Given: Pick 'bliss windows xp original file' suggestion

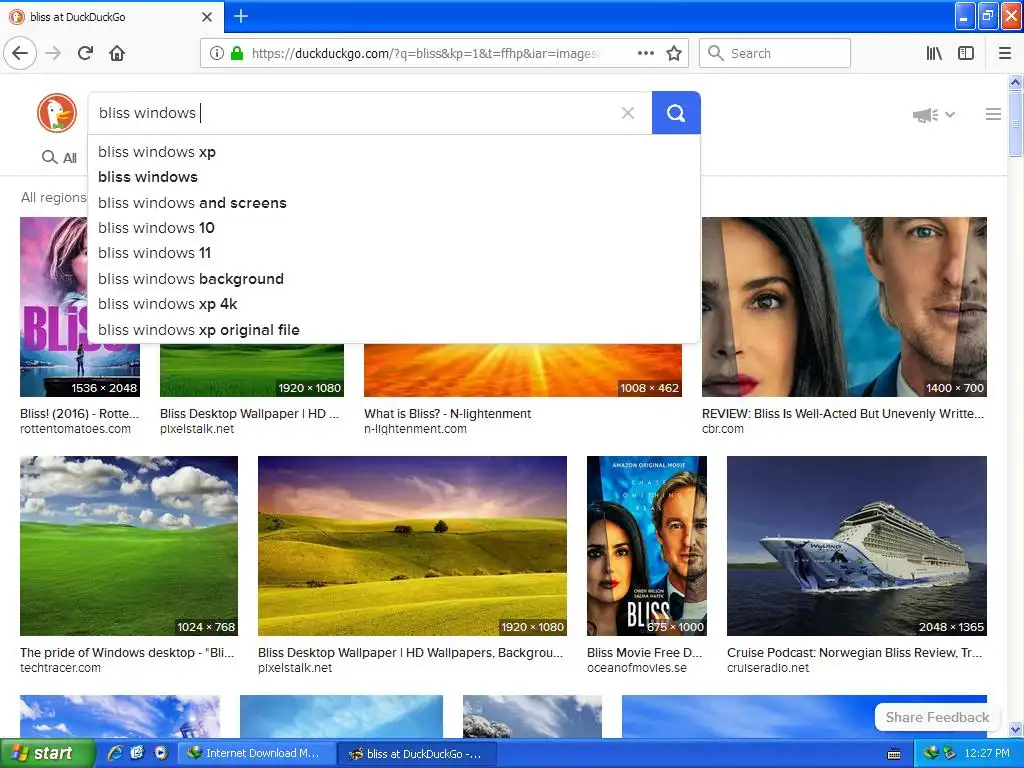Looking at the screenshot, I should (394, 330).
